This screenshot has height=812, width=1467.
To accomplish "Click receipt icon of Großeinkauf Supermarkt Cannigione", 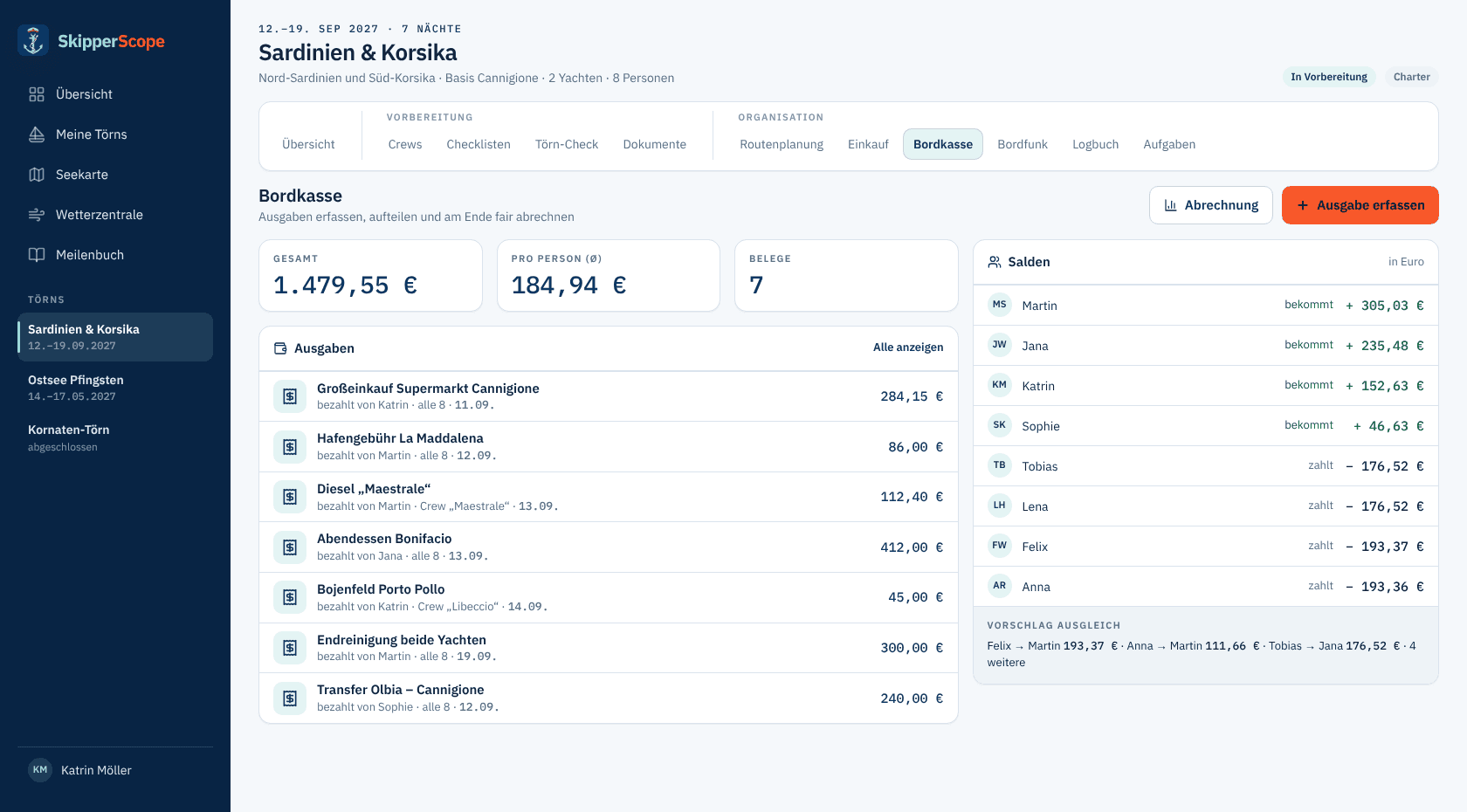I will pyautogui.click(x=290, y=396).
